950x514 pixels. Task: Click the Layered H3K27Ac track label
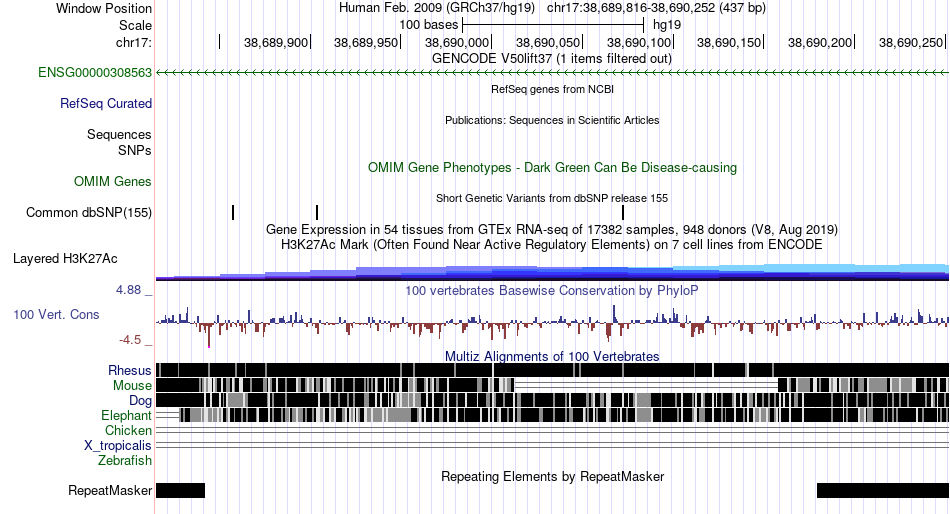[x=65, y=259]
